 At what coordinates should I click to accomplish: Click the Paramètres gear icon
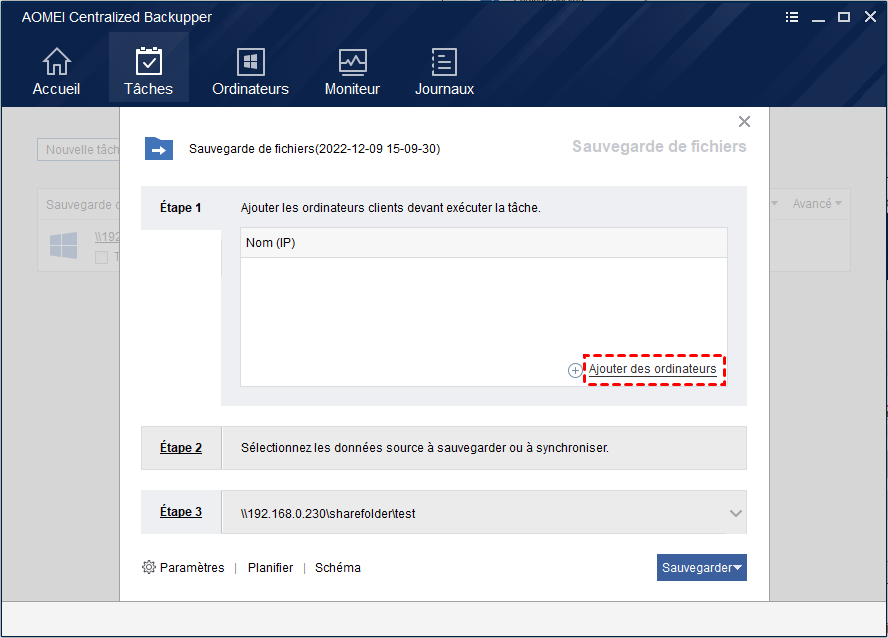point(149,567)
